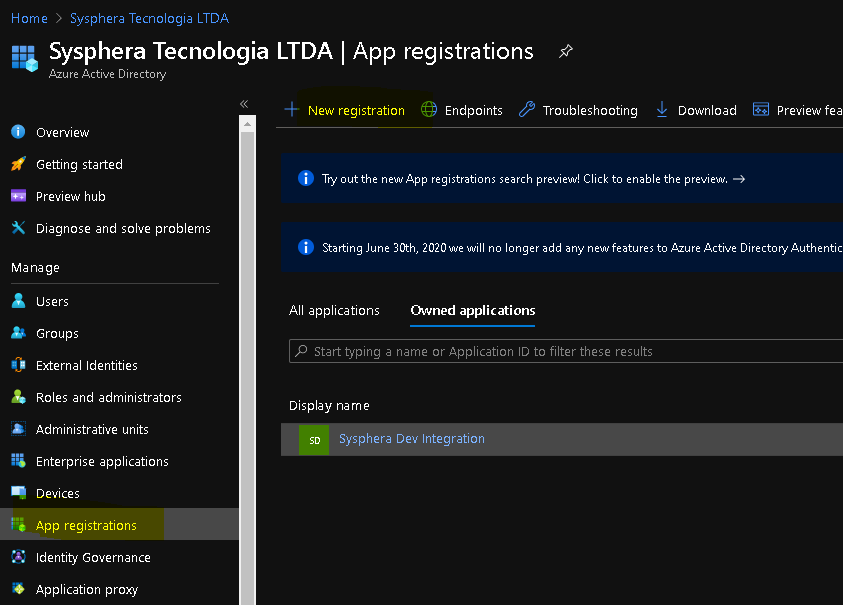This screenshot has height=605, width=843.
Task: Go to Users section
Action: tap(52, 301)
